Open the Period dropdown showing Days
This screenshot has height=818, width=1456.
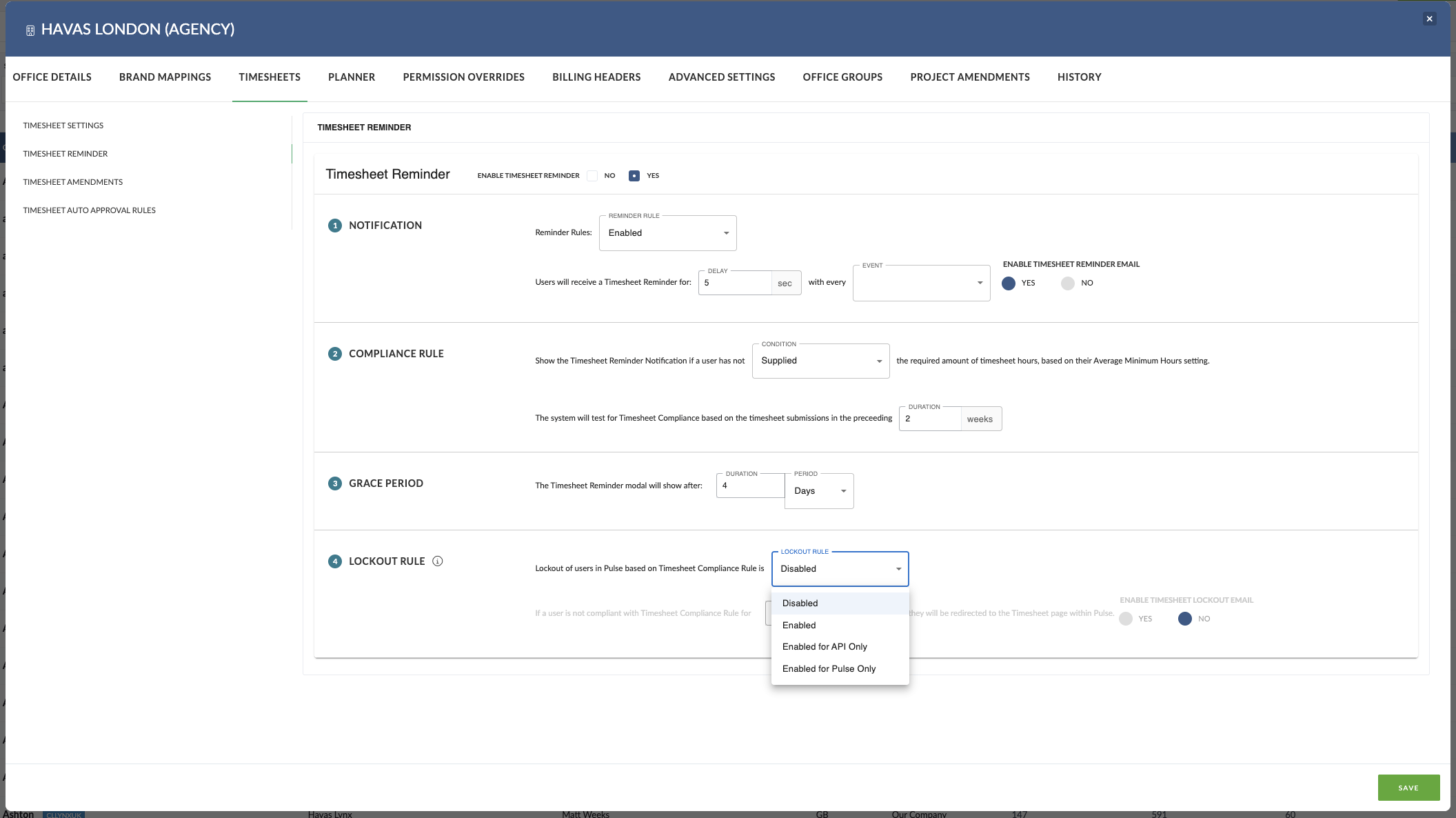819,491
